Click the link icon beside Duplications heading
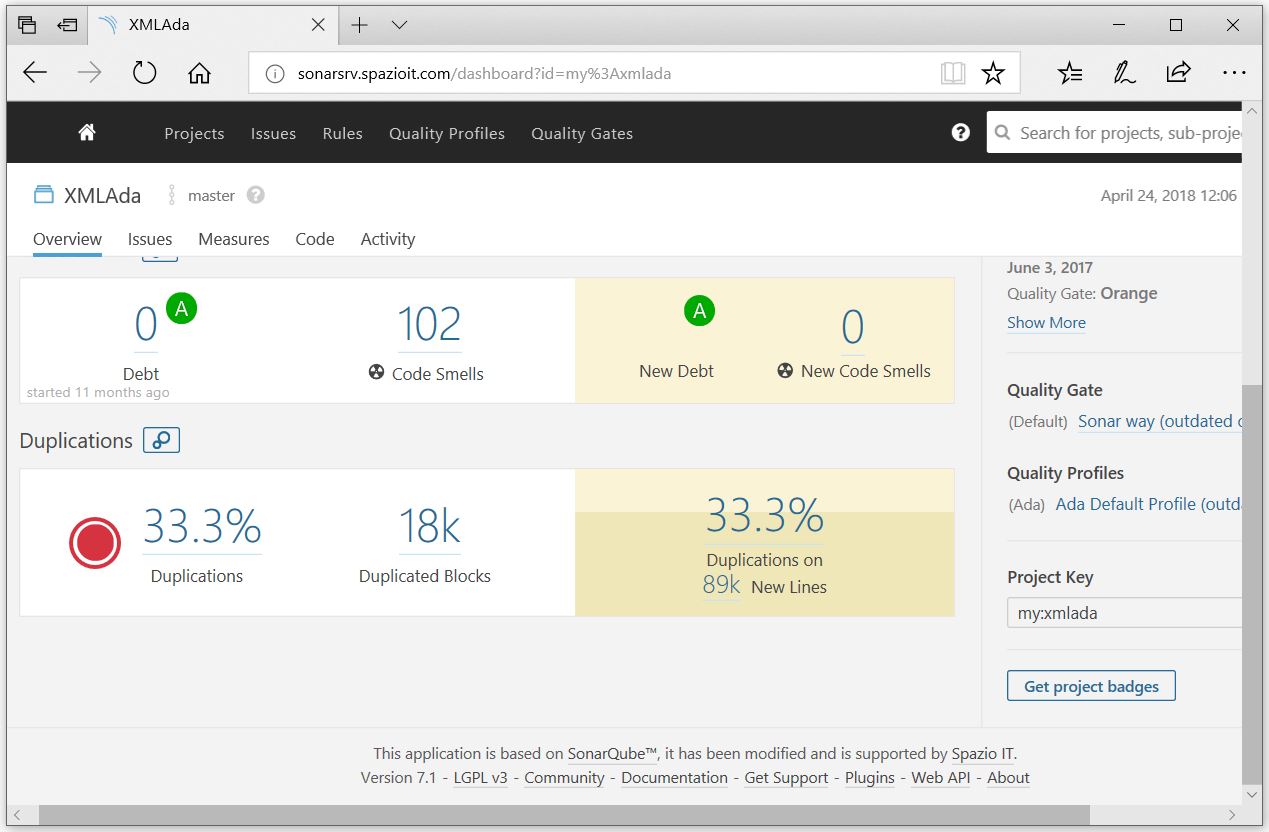 coord(161,440)
